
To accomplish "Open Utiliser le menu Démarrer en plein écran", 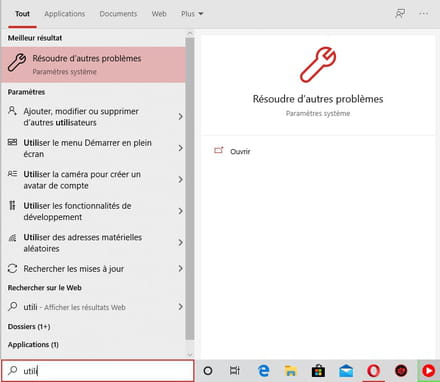I will (93, 148).
